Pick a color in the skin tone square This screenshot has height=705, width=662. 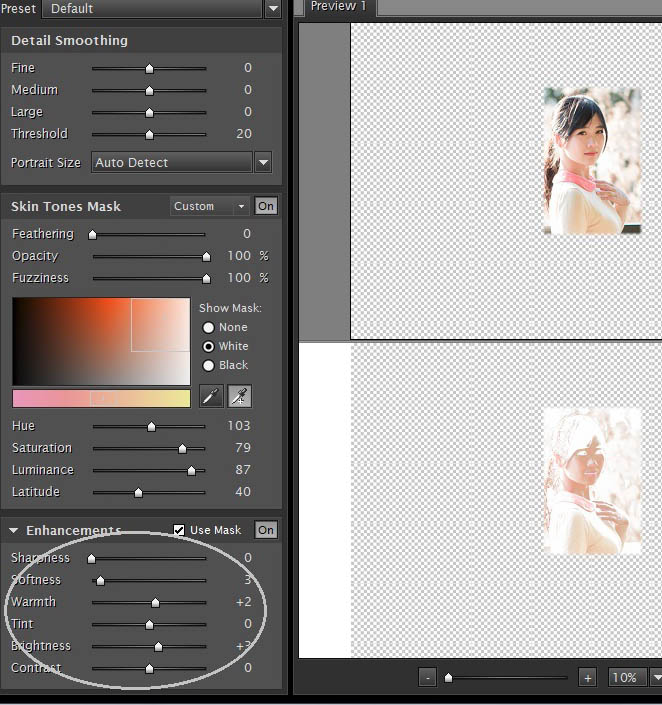pos(100,340)
